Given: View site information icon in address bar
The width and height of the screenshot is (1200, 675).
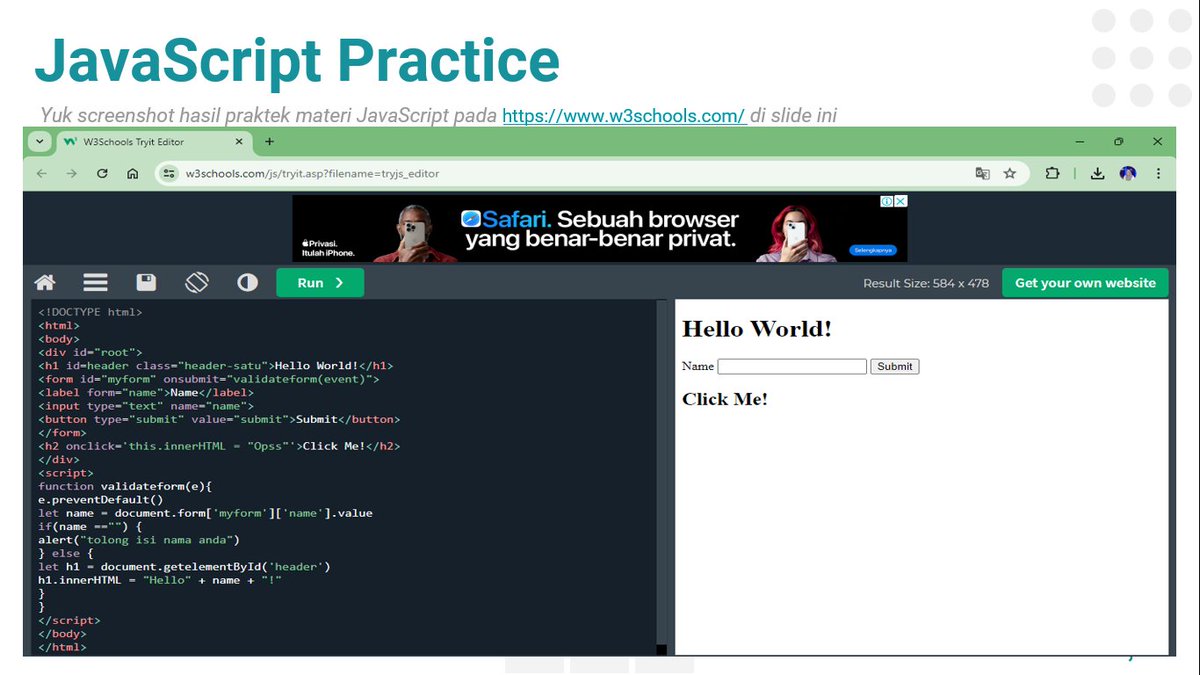Looking at the screenshot, I should (x=170, y=173).
